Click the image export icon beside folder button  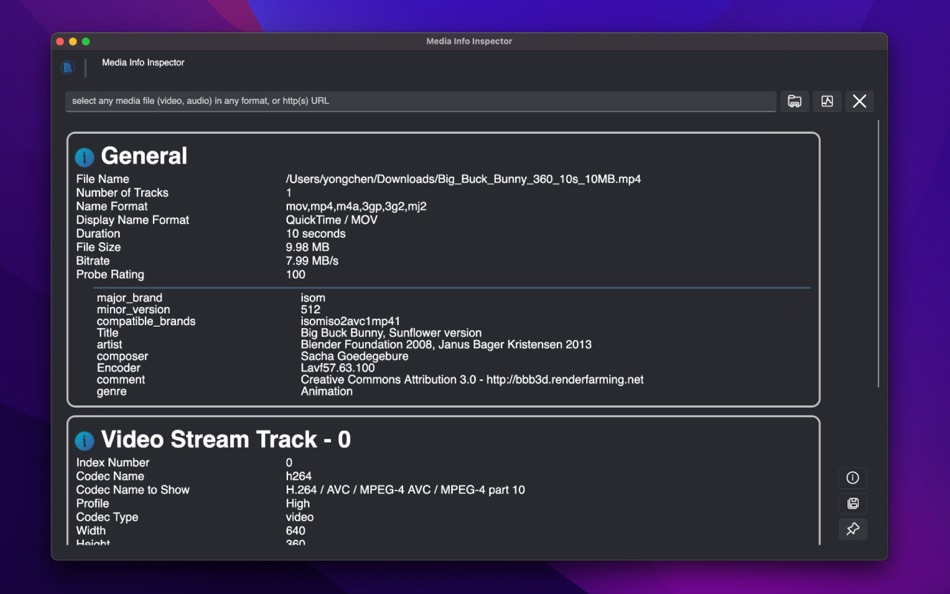pos(827,101)
